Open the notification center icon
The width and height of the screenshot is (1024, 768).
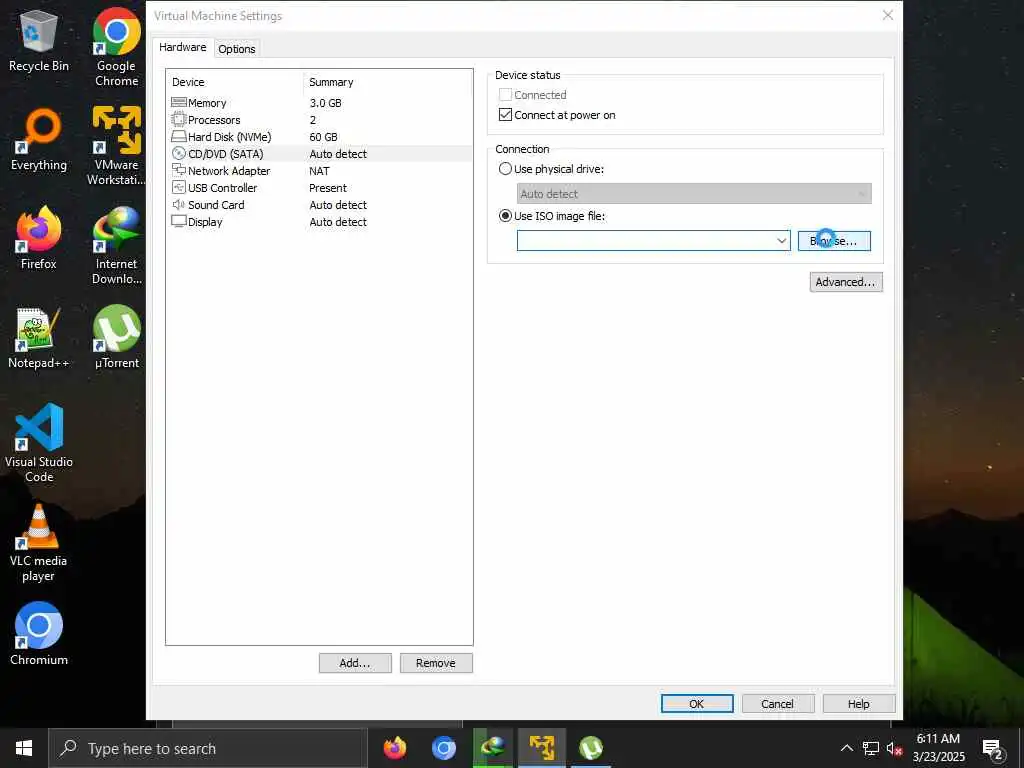pyautogui.click(x=993, y=749)
